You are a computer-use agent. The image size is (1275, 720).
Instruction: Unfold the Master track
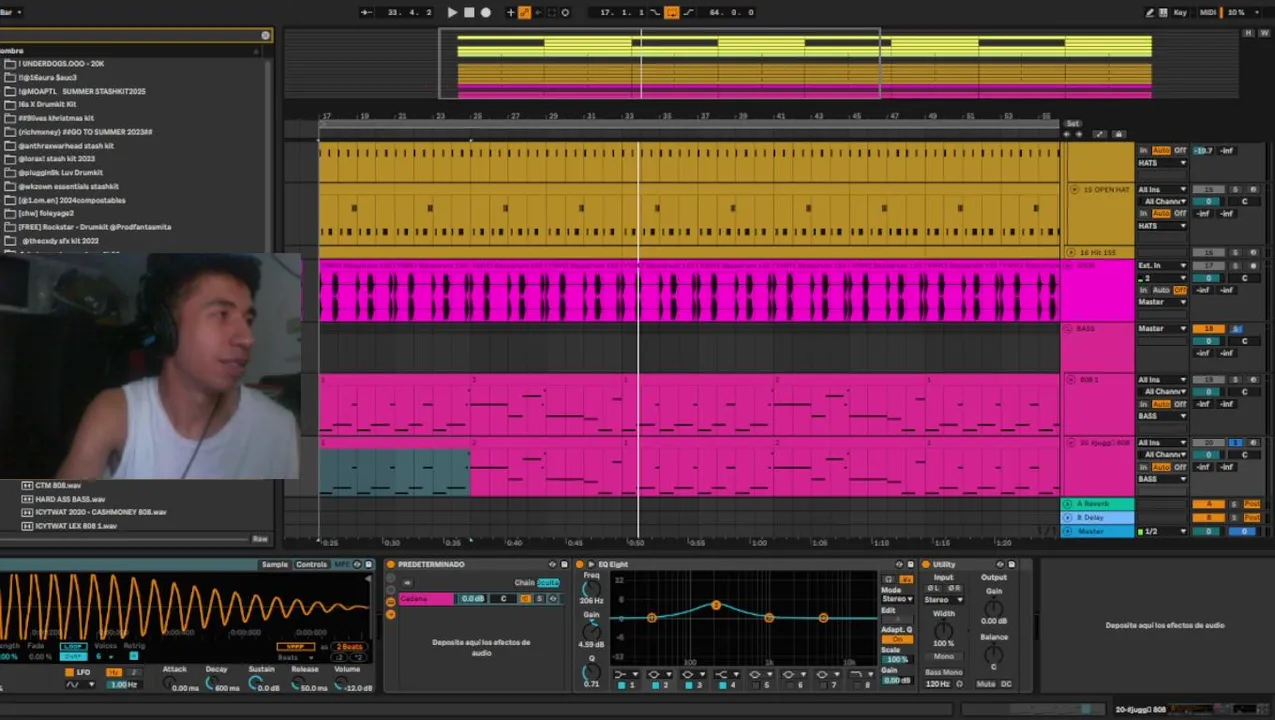1069,531
